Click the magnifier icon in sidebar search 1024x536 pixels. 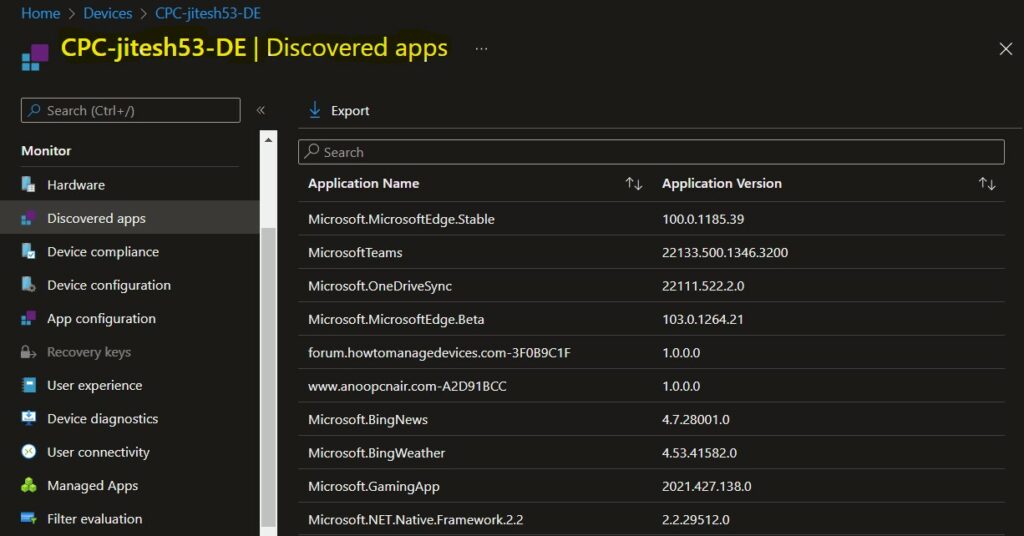[x=34, y=110]
